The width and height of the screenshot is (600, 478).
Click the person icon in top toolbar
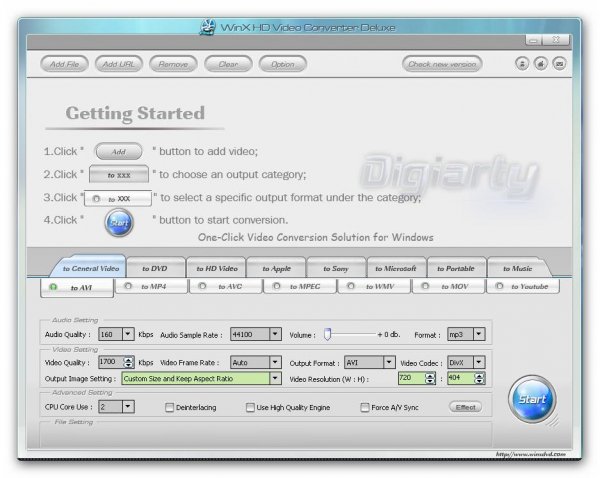click(522, 64)
